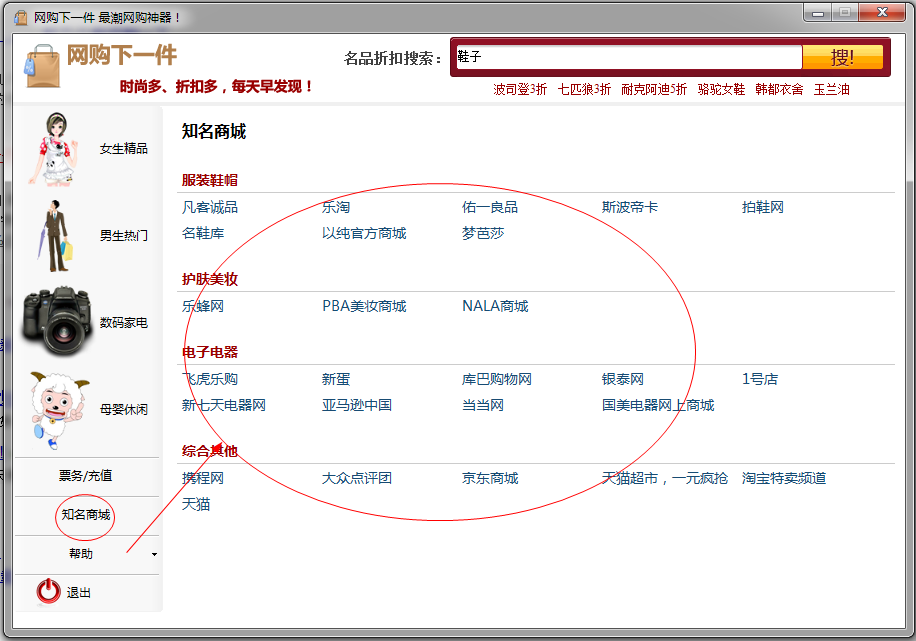Minimize the window
The height and width of the screenshot is (641, 916).
click(x=818, y=13)
